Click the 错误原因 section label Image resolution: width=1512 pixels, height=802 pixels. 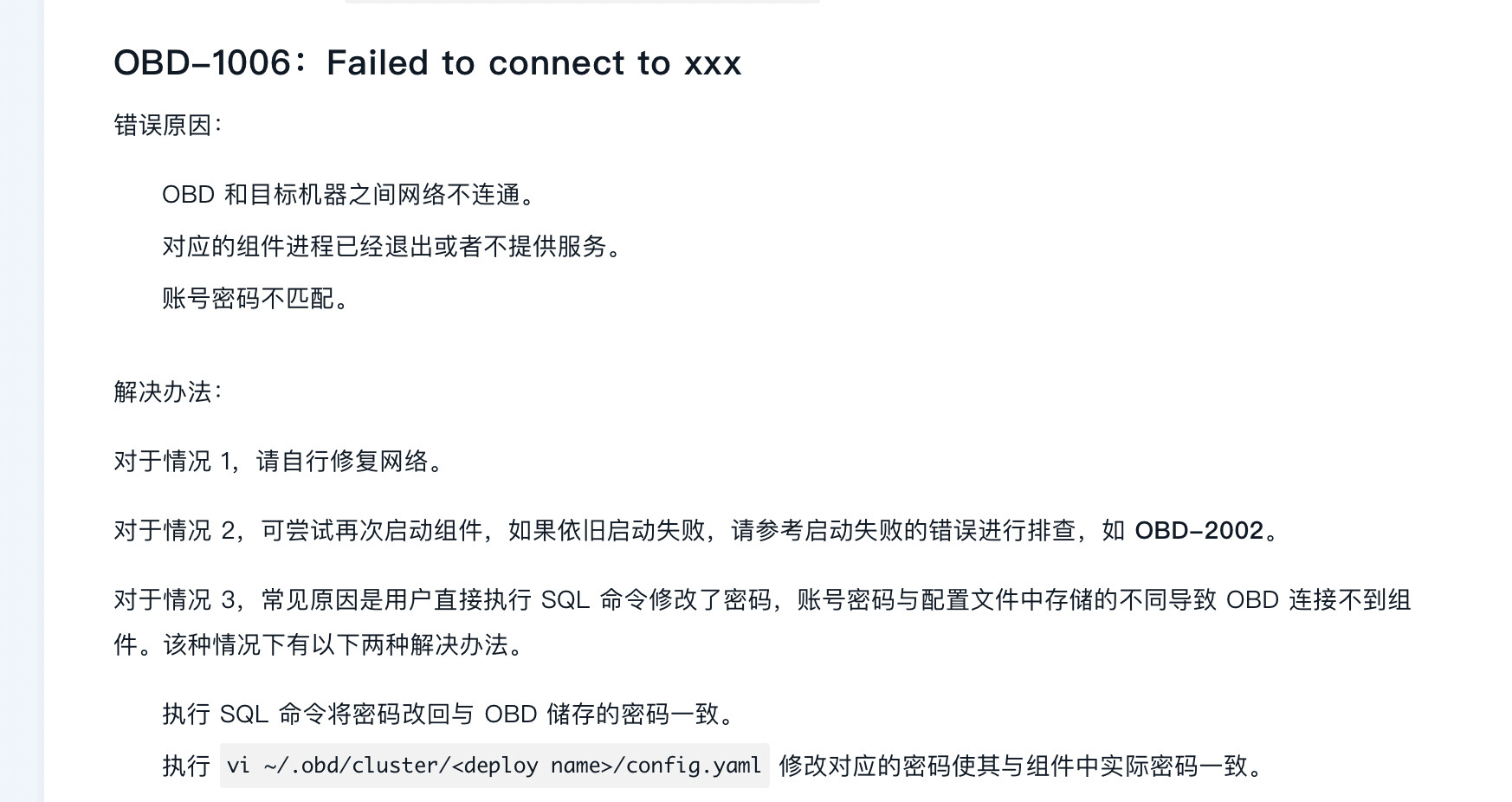(168, 126)
